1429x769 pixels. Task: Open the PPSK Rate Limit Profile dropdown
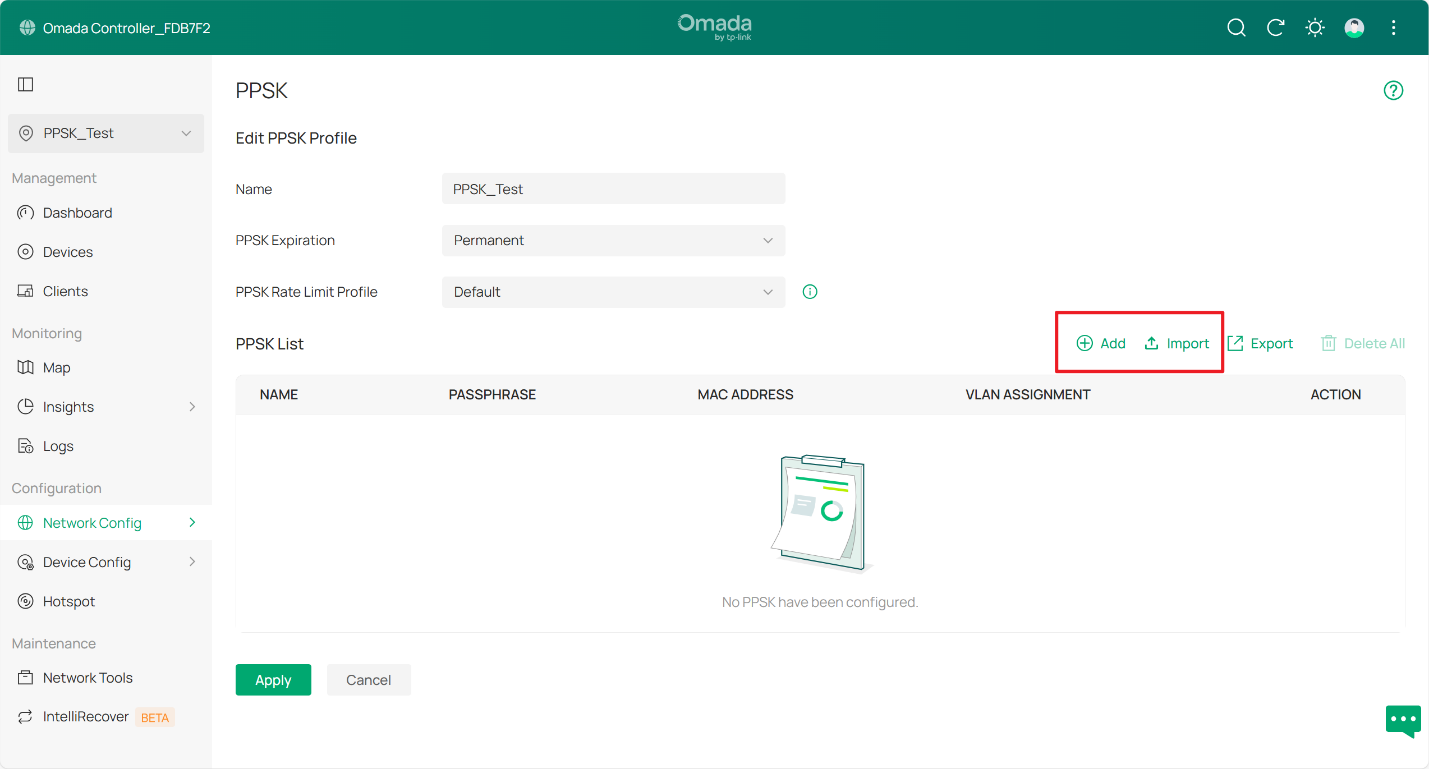click(613, 292)
